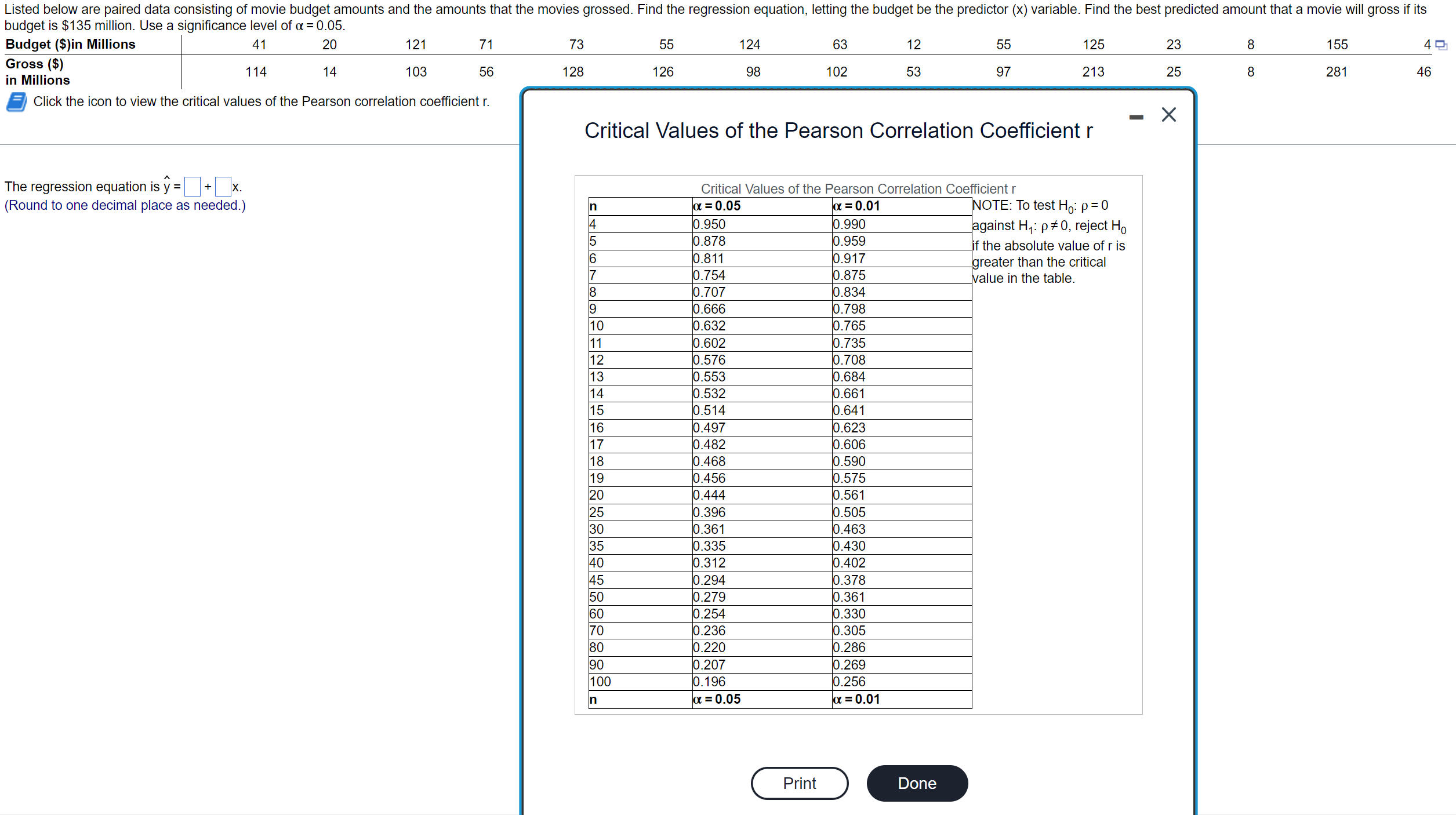Image resolution: width=1456 pixels, height=815 pixels.
Task: Click the α = 0.01 top column header
Action: point(856,206)
